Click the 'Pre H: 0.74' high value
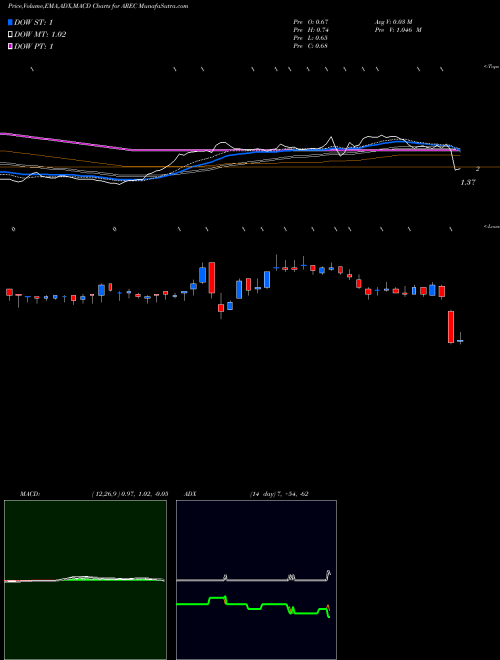 pos(311,30)
